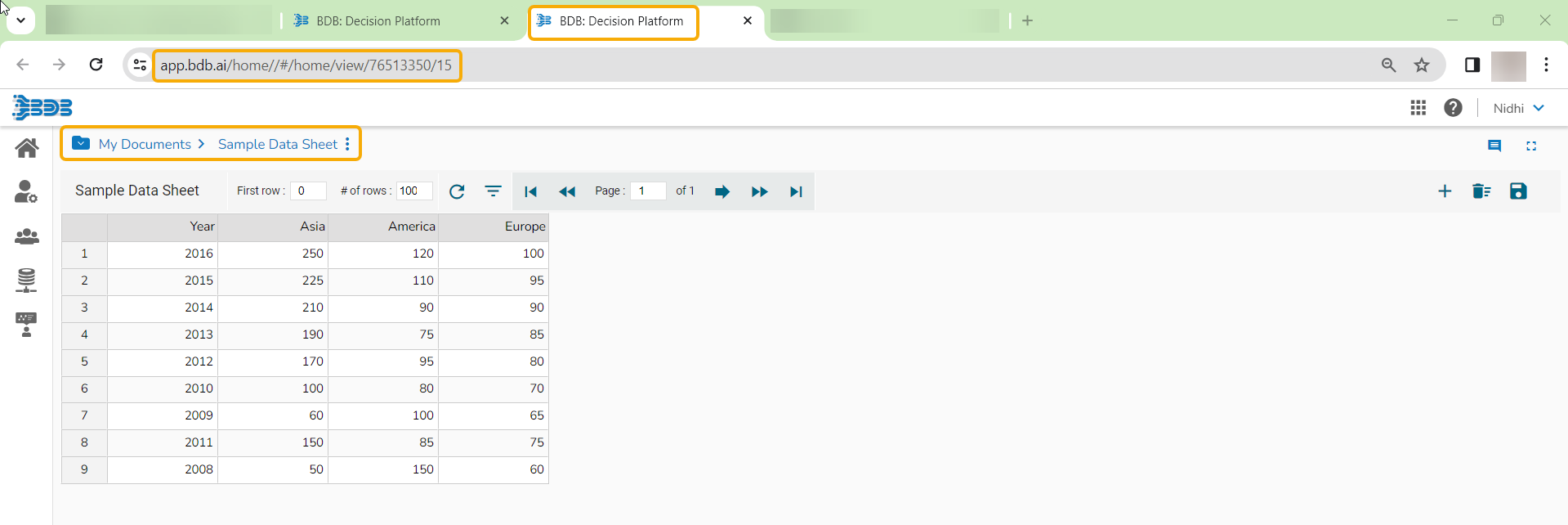Click the America value 75
The height and width of the screenshot is (525, 1568).
coord(383,334)
